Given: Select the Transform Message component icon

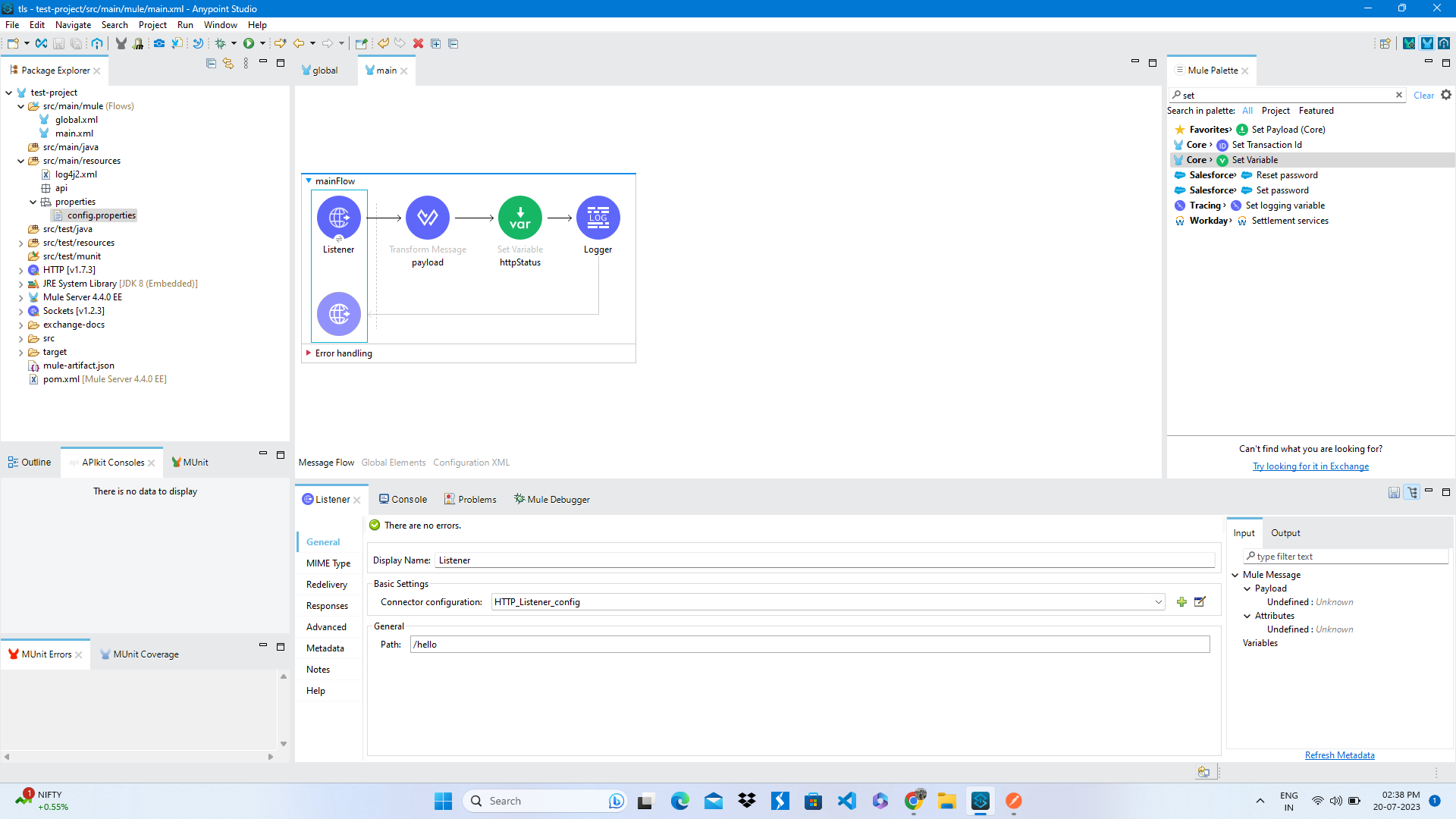Looking at the screenshot, I should point(428,218).
